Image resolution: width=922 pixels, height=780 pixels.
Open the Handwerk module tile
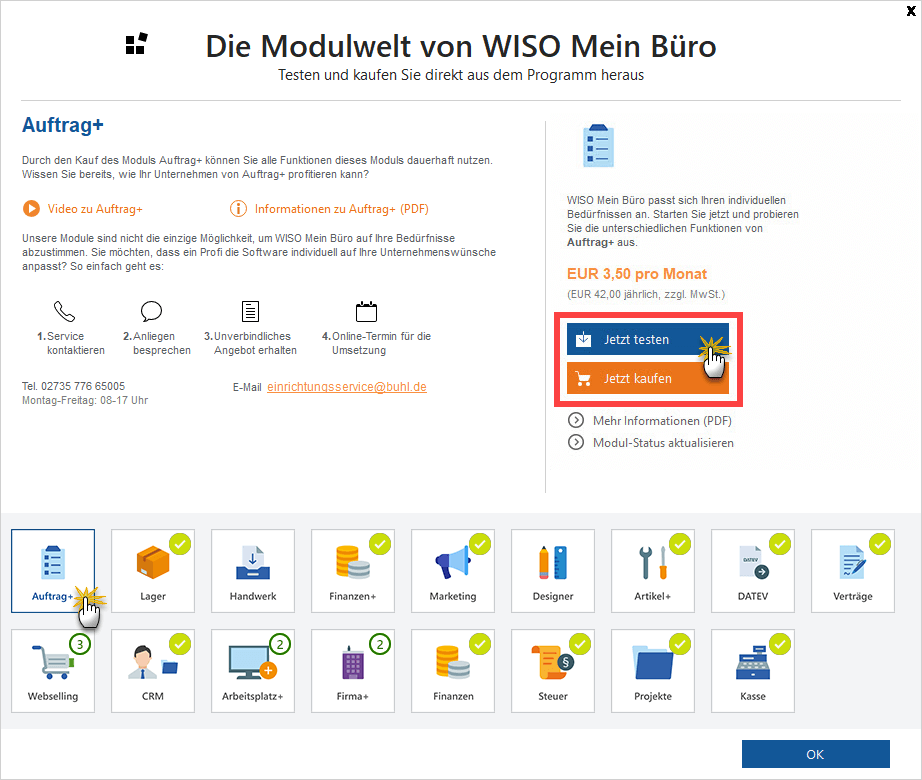point(253,571)
